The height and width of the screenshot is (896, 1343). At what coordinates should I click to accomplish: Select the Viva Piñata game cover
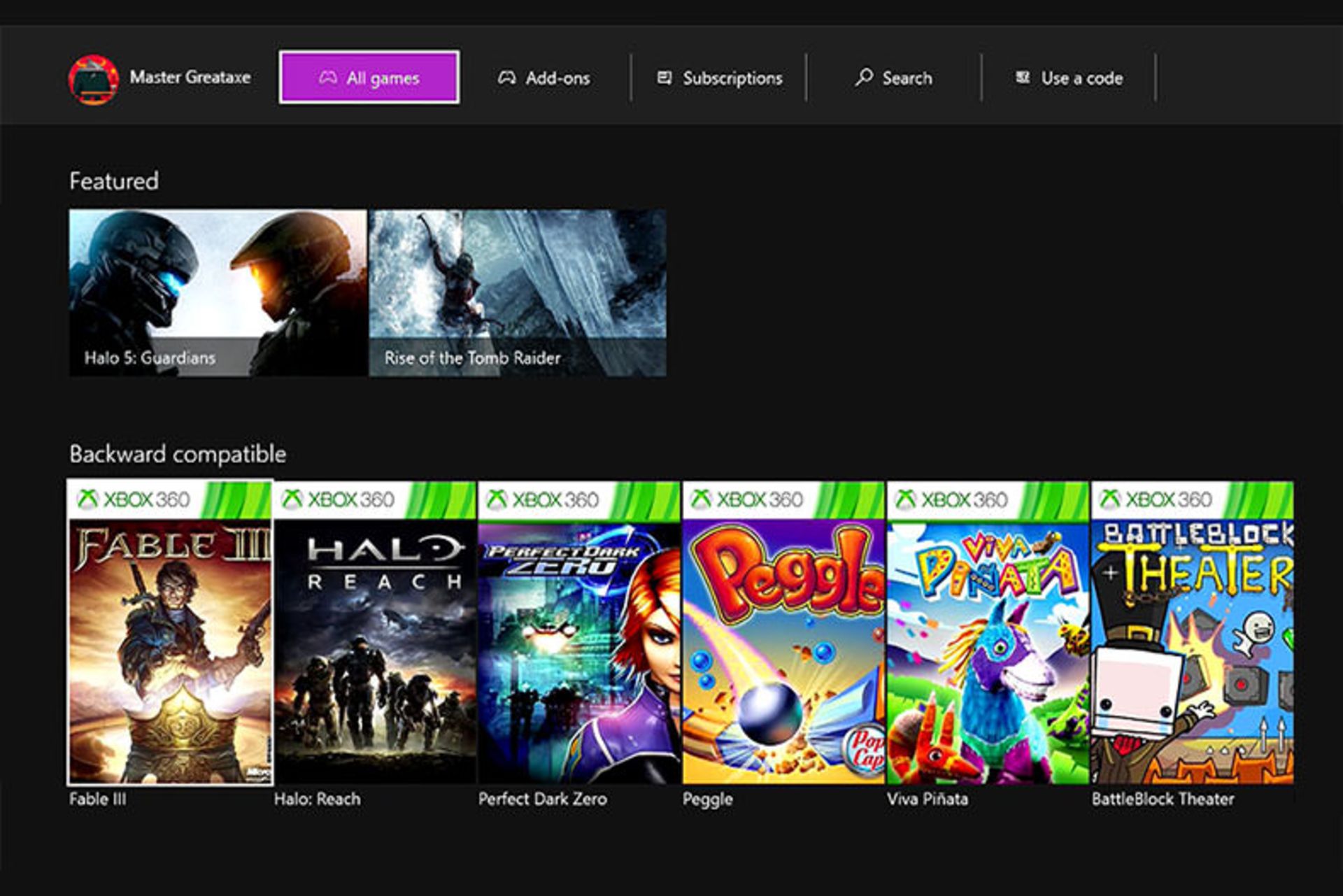click(x=988, y=632)
